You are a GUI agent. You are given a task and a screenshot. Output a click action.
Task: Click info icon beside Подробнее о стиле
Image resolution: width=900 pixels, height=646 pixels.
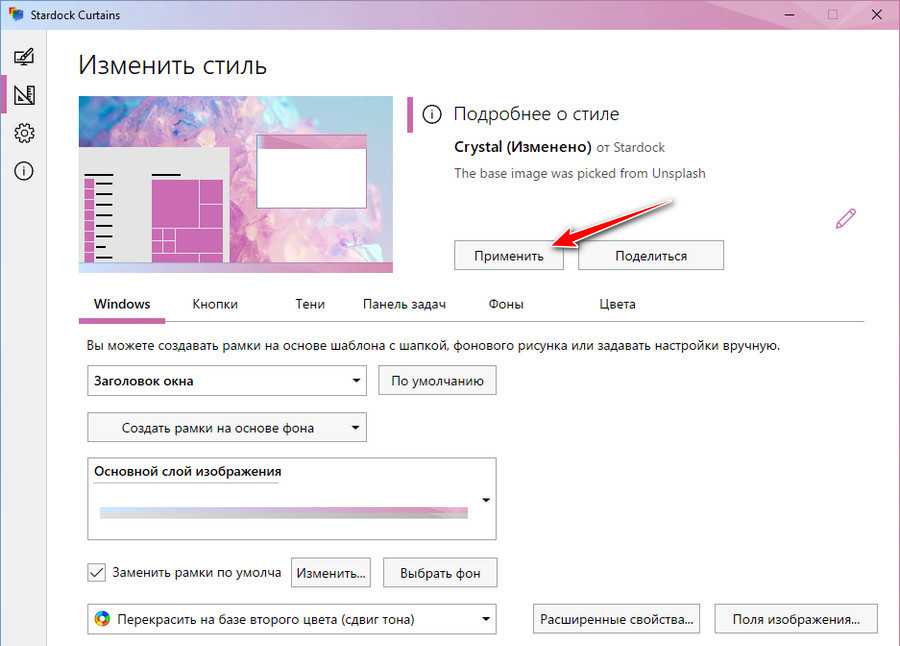point(432,114)
